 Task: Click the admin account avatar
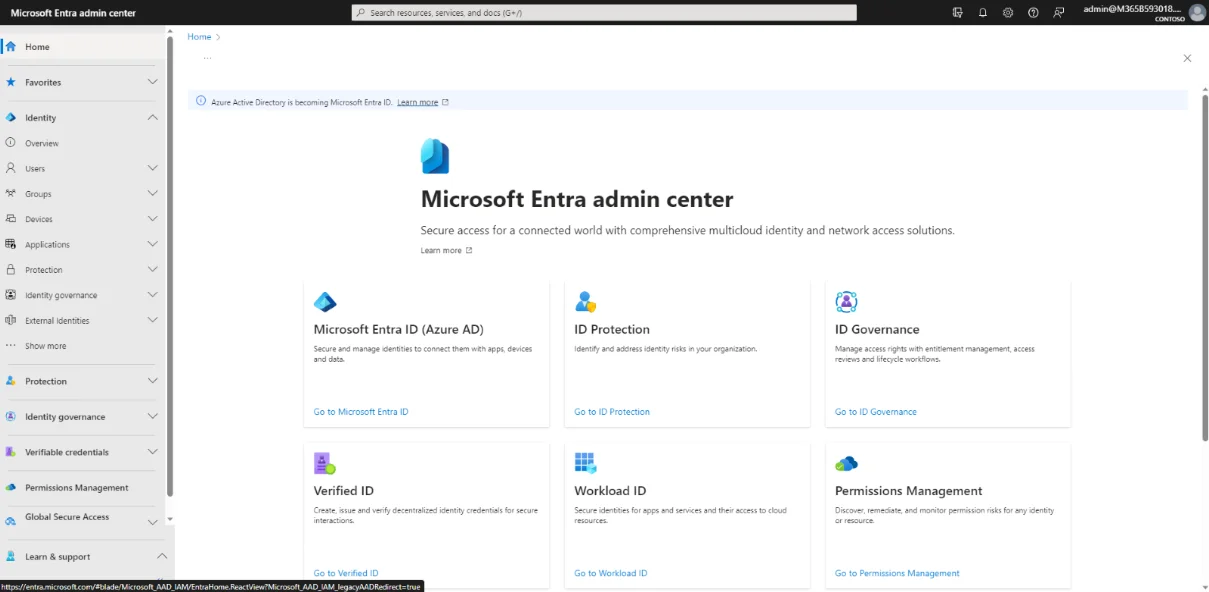(x=1196, y=13)
